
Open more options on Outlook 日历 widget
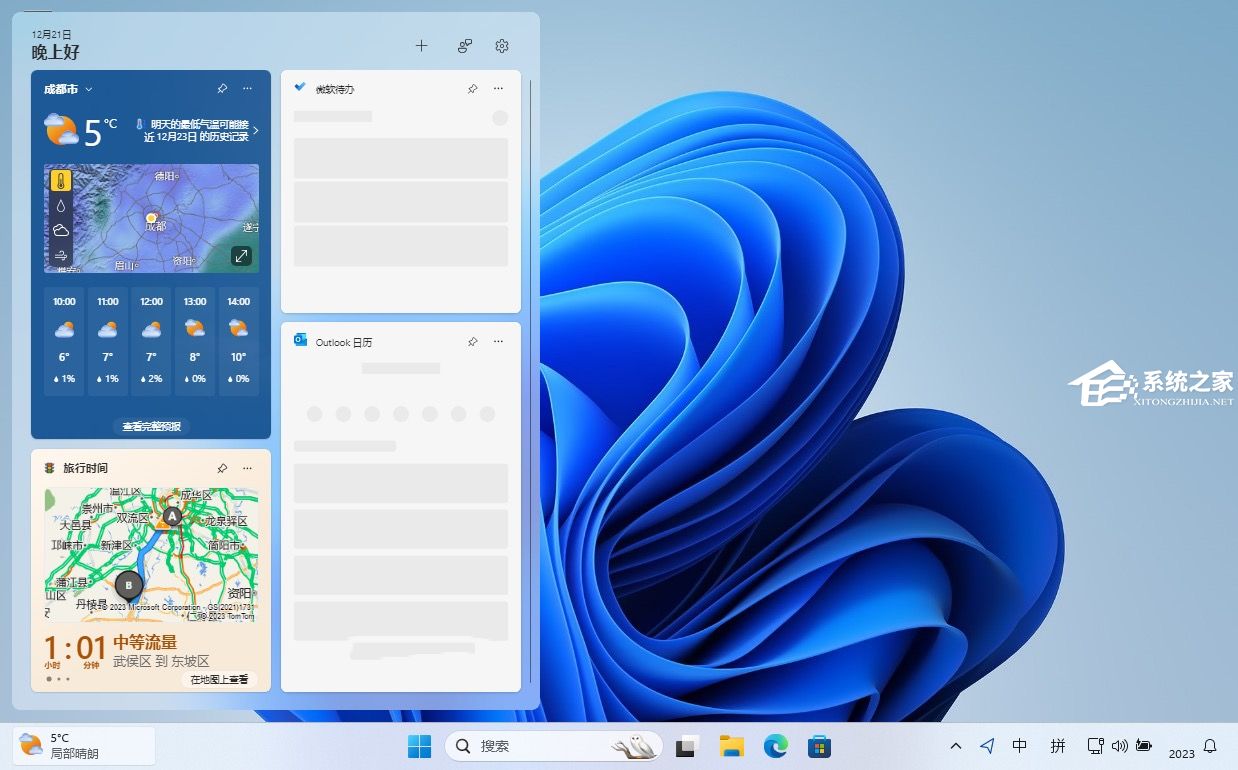pyautogui.click(x=498, y=342)
